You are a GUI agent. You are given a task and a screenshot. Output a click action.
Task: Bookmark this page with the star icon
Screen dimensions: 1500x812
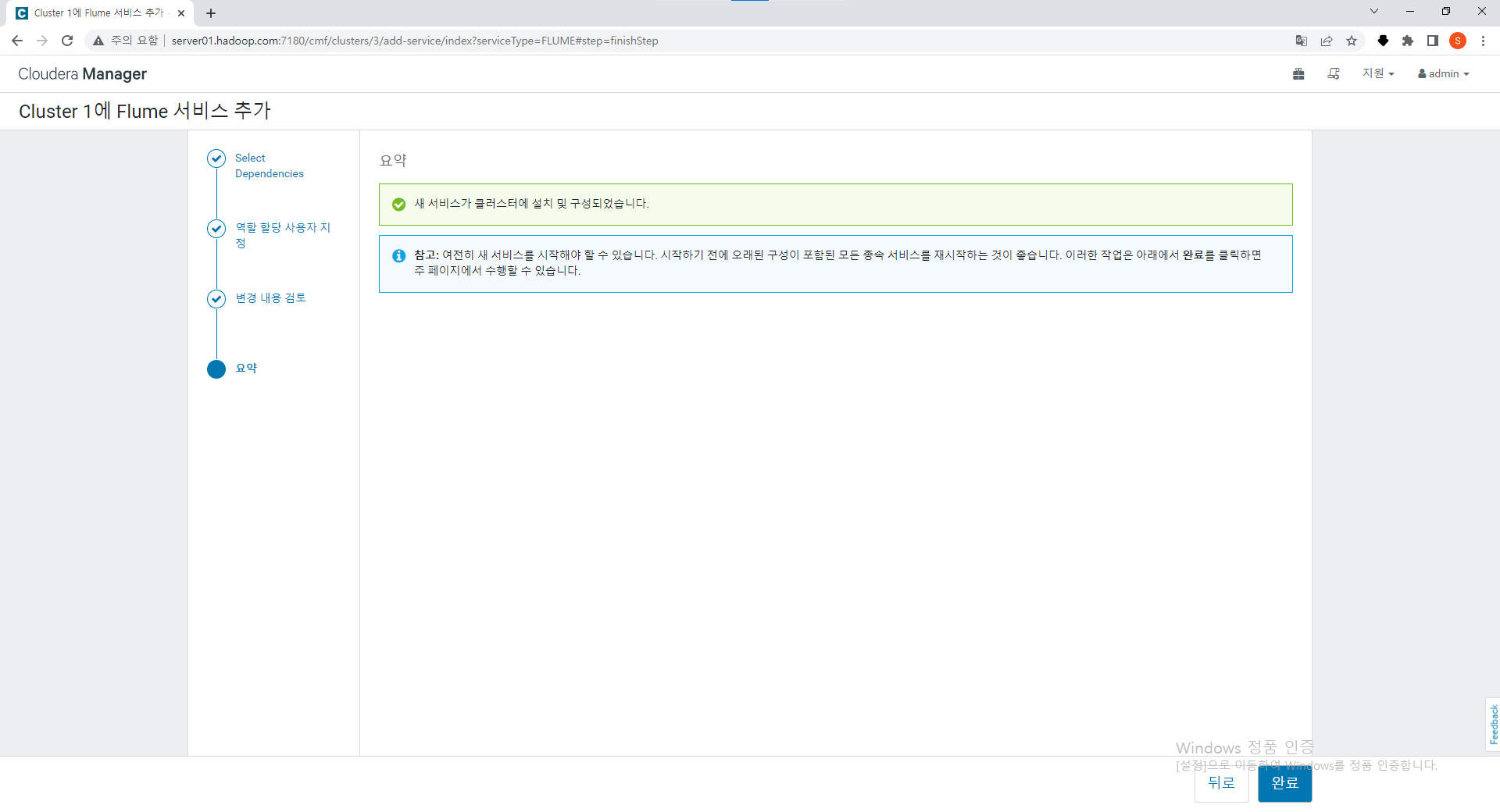[1352, 41]
